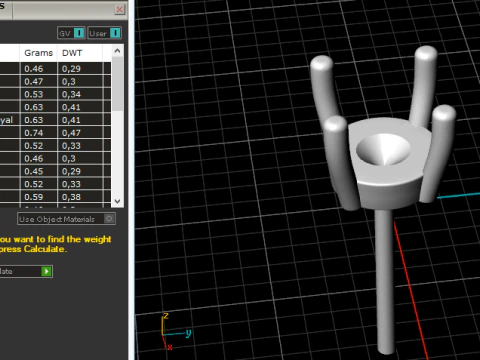Viewport: 480px width, 360px height.
Task: Click the green Calculate play button
Action: pos(46,271)
